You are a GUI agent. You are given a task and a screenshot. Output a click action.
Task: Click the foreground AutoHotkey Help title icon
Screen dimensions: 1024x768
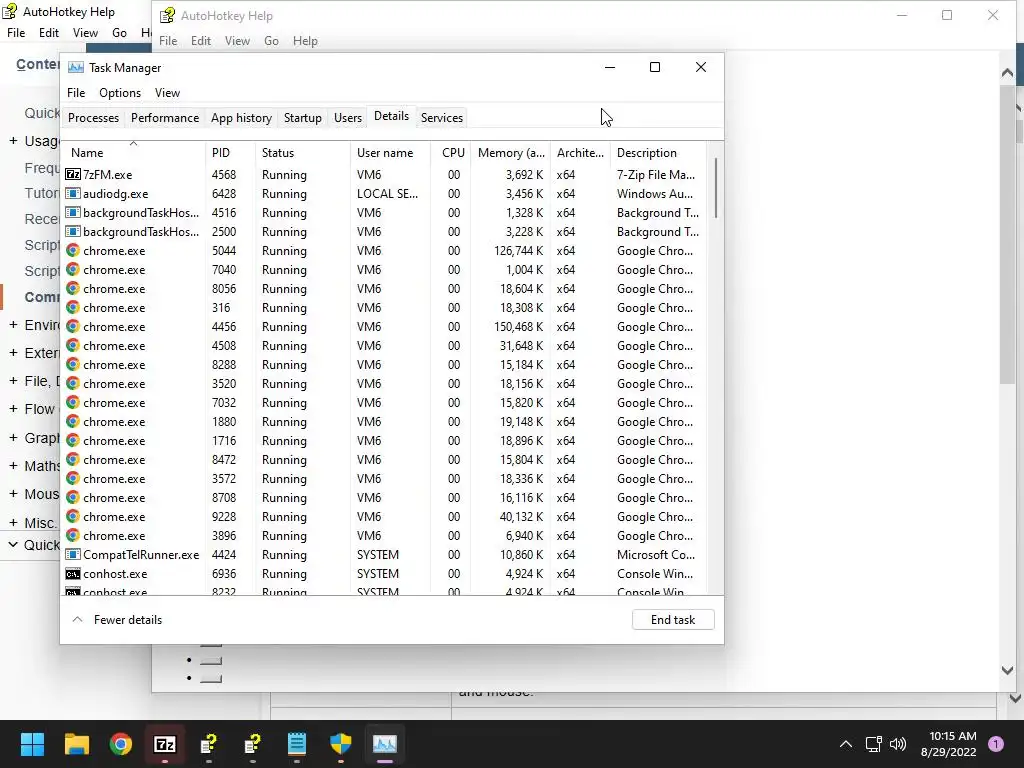click(x=167, y=15)
